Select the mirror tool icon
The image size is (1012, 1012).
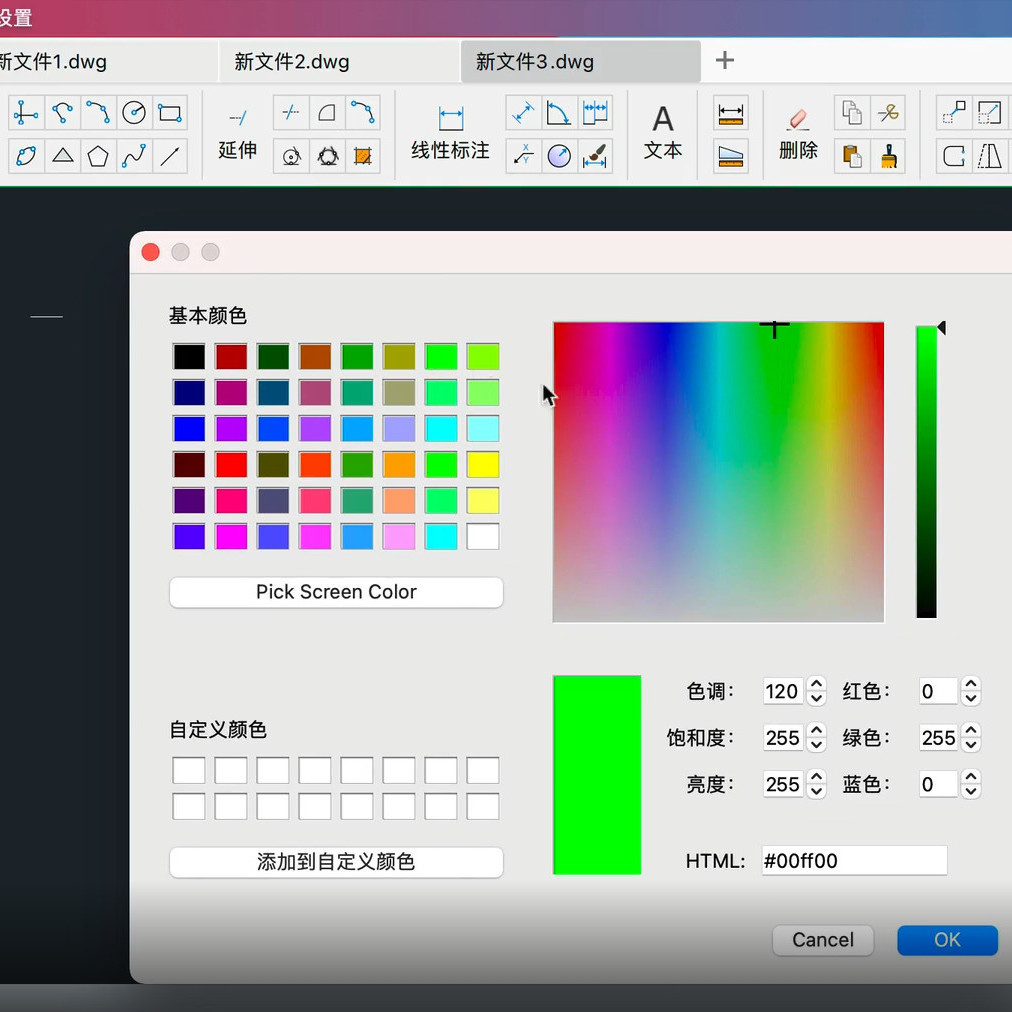[989, 156]
